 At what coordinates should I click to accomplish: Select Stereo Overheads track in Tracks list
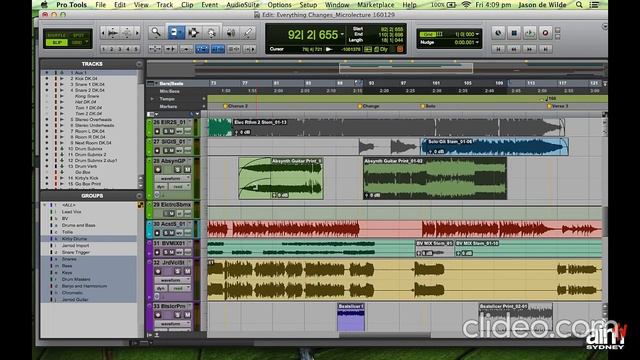(x=93, y=120)
